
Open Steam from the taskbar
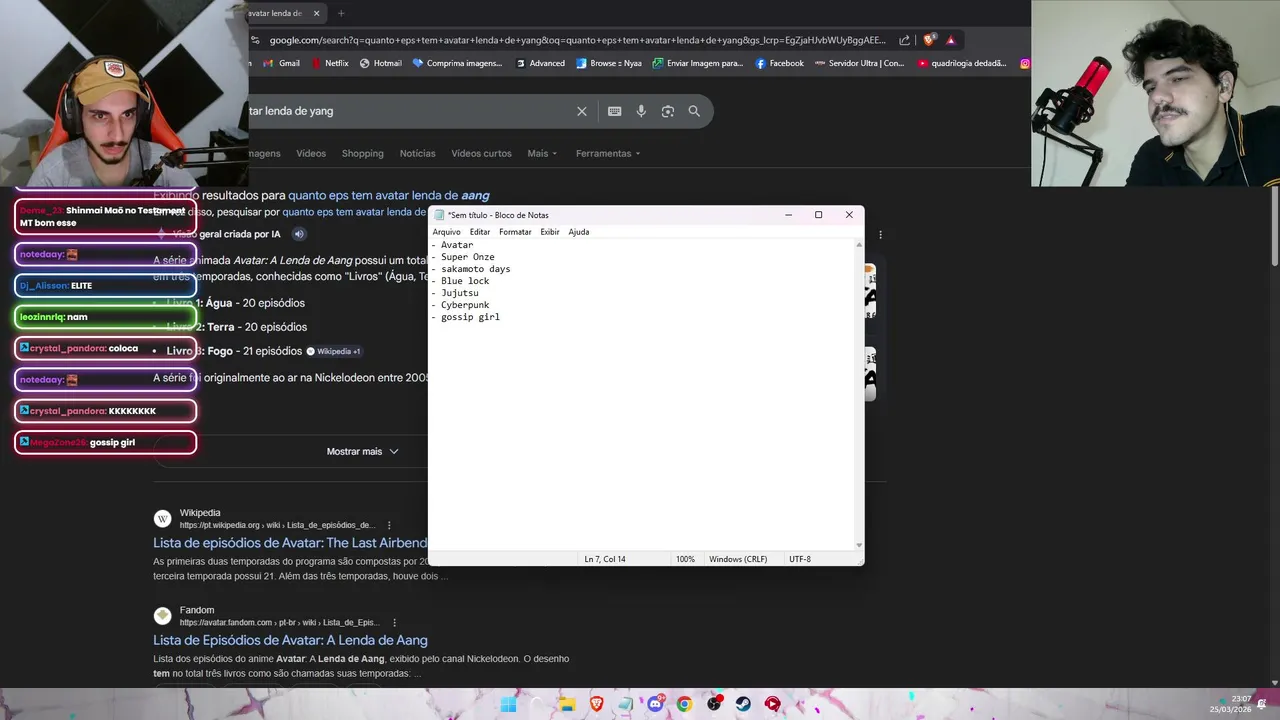(x=743, y=704)
